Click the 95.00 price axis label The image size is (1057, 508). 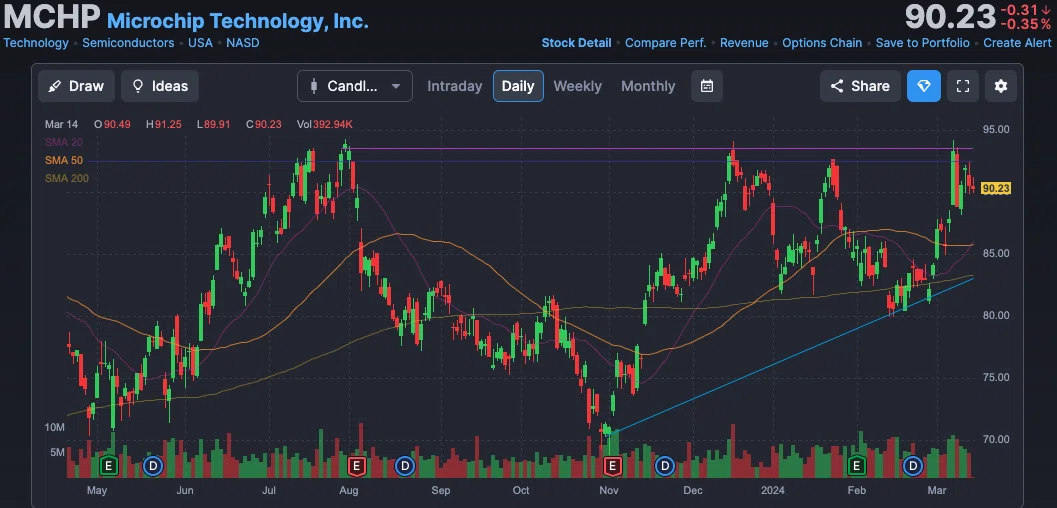click(x=996, y=129)
